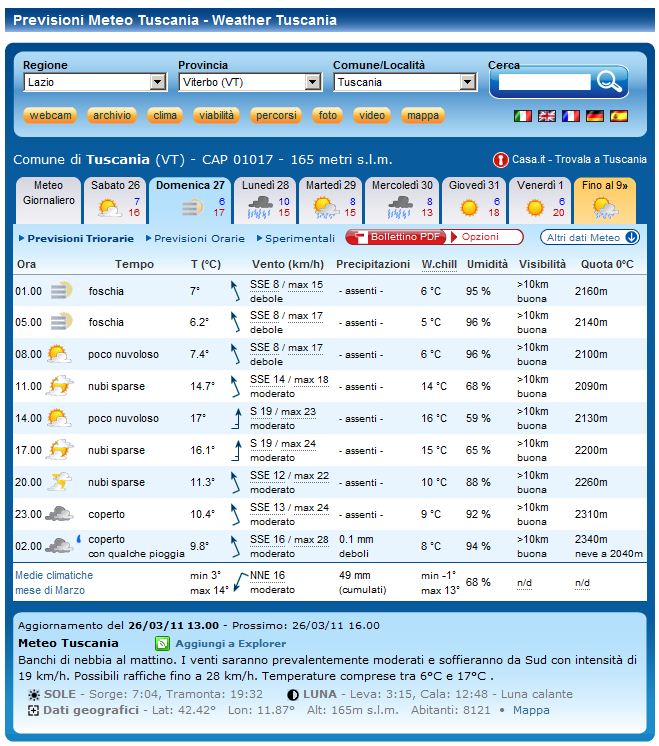Switch to the Giovedì 31 tab
Screen dimensions: 659x746
[474, 200]
